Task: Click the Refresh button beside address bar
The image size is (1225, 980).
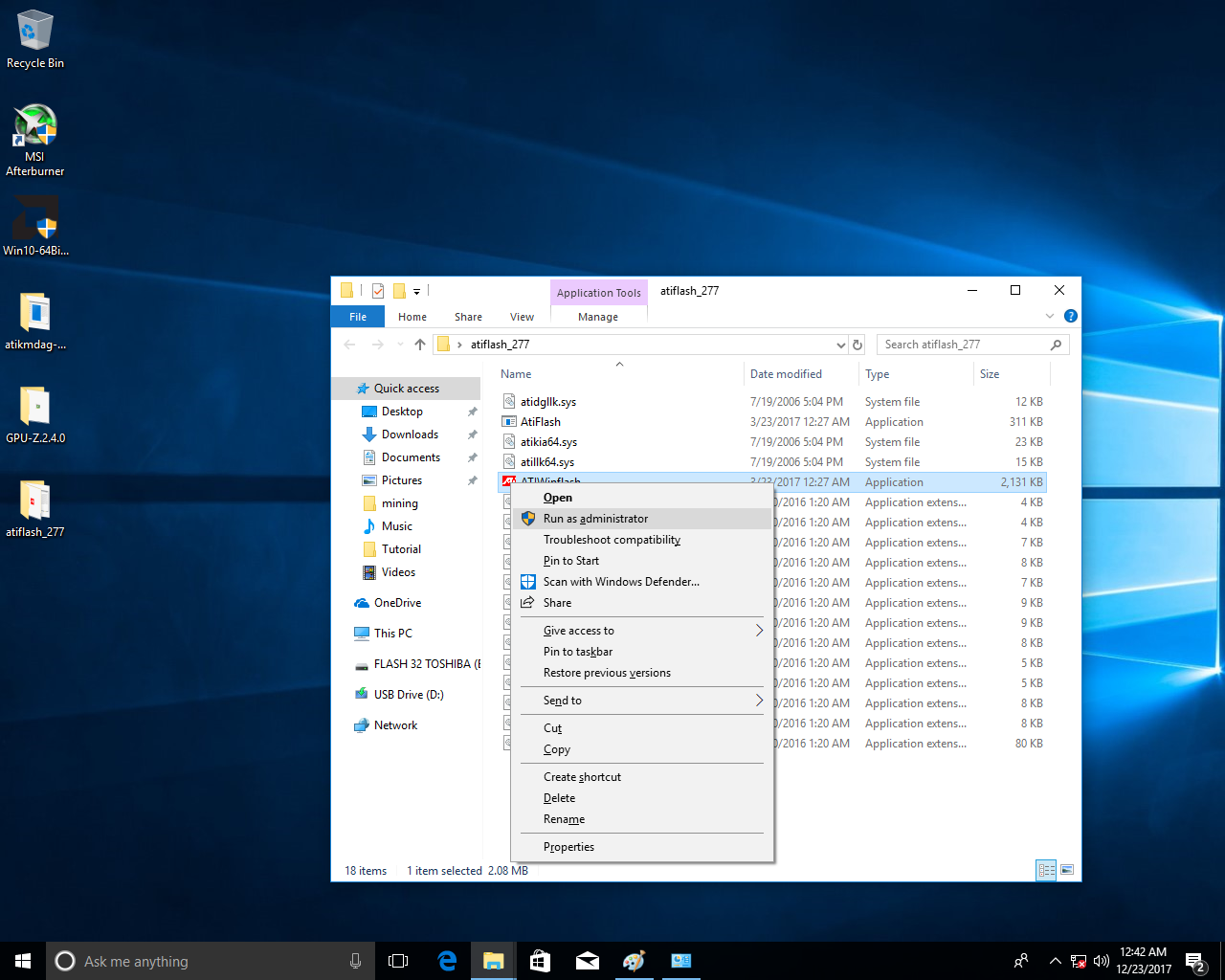Action: 857,345
